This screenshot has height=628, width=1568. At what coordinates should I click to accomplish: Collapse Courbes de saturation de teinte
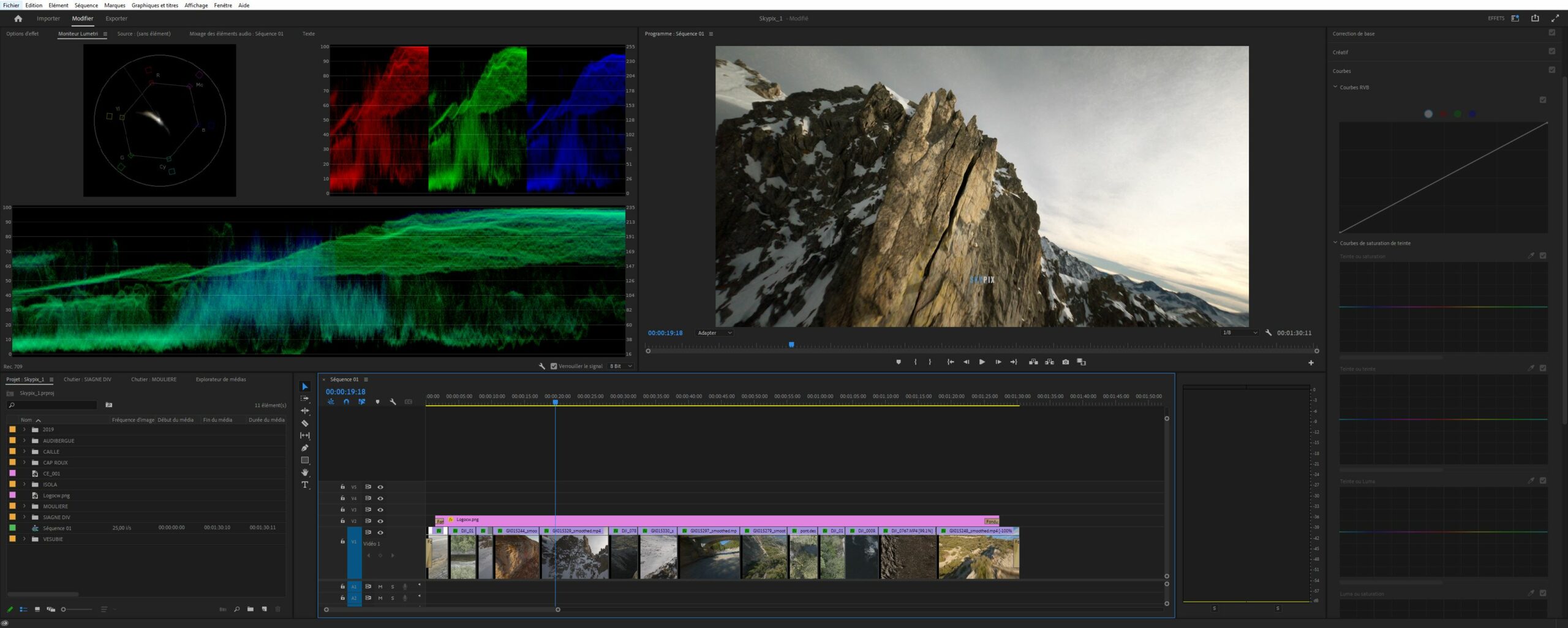tap(1335, 243)
